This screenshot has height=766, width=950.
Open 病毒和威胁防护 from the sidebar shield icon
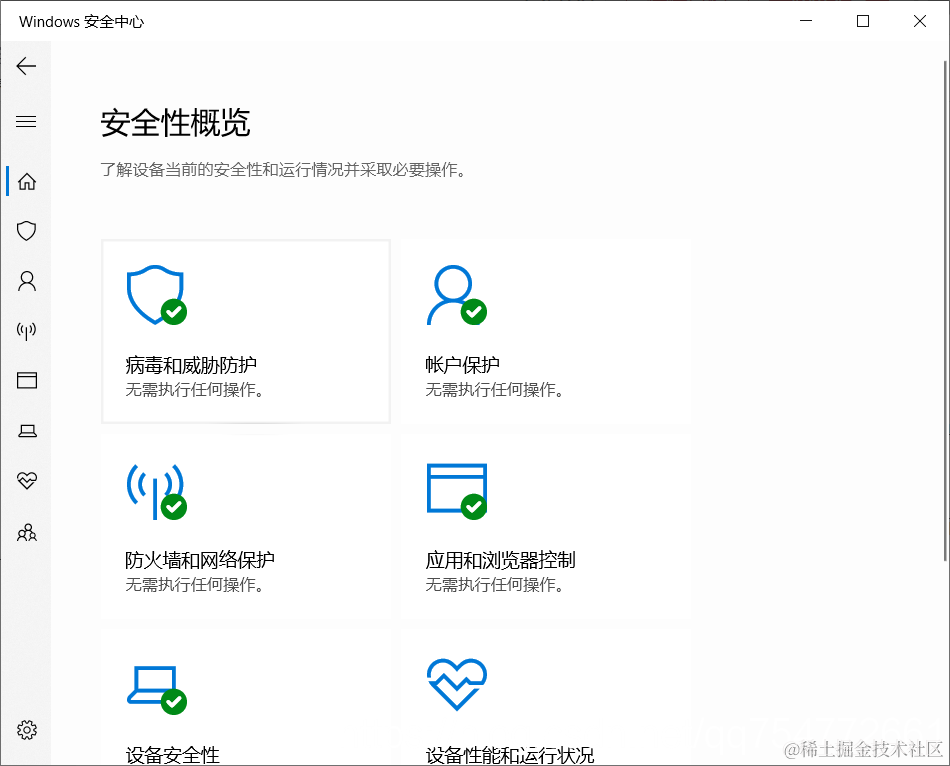pos(27,231)
